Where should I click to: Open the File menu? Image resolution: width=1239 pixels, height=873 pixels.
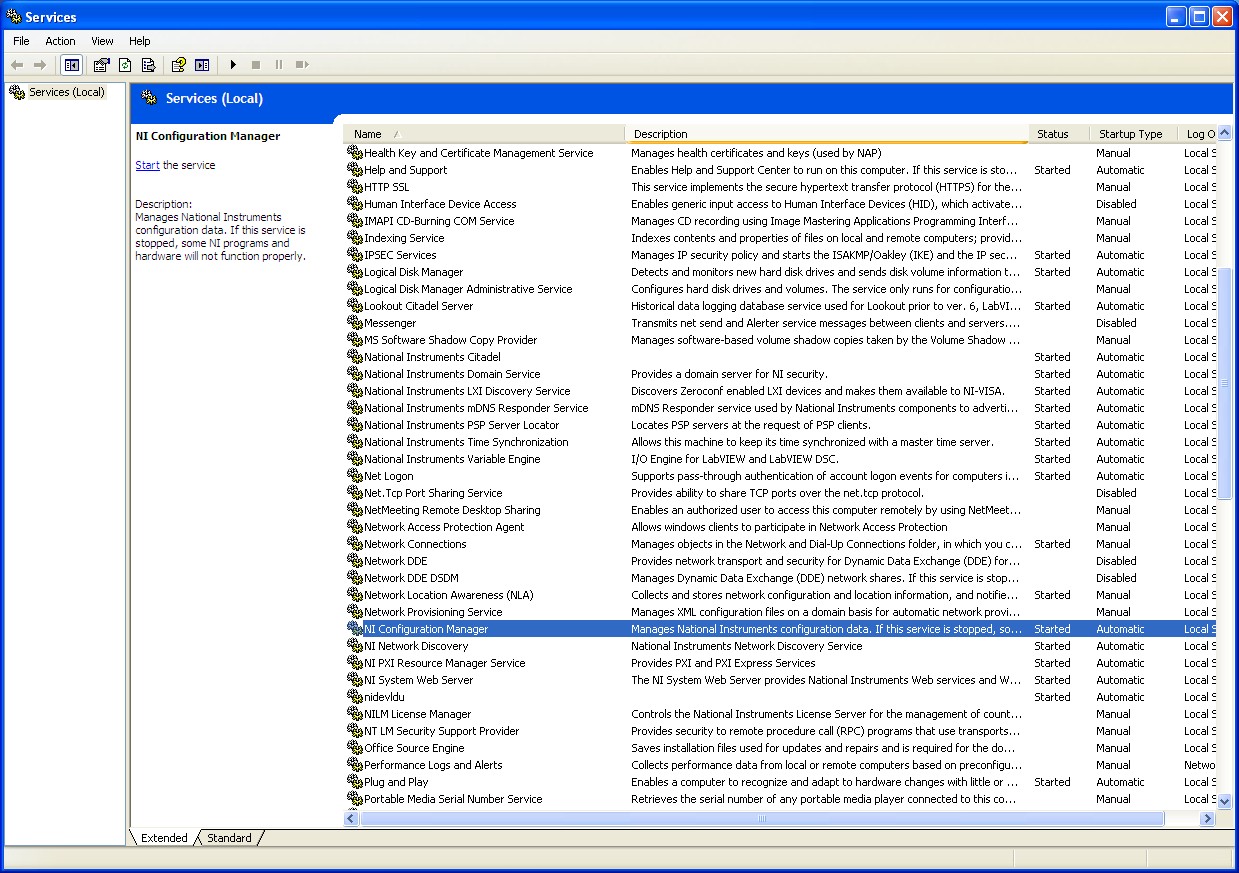[21, 41]
